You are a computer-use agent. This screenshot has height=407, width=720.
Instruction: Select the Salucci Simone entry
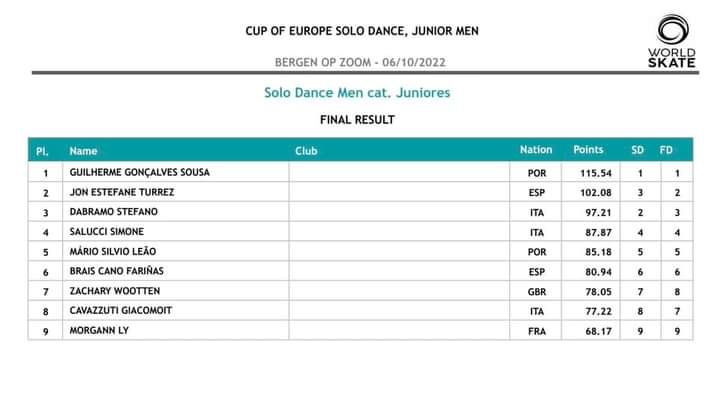pos(107,232)
